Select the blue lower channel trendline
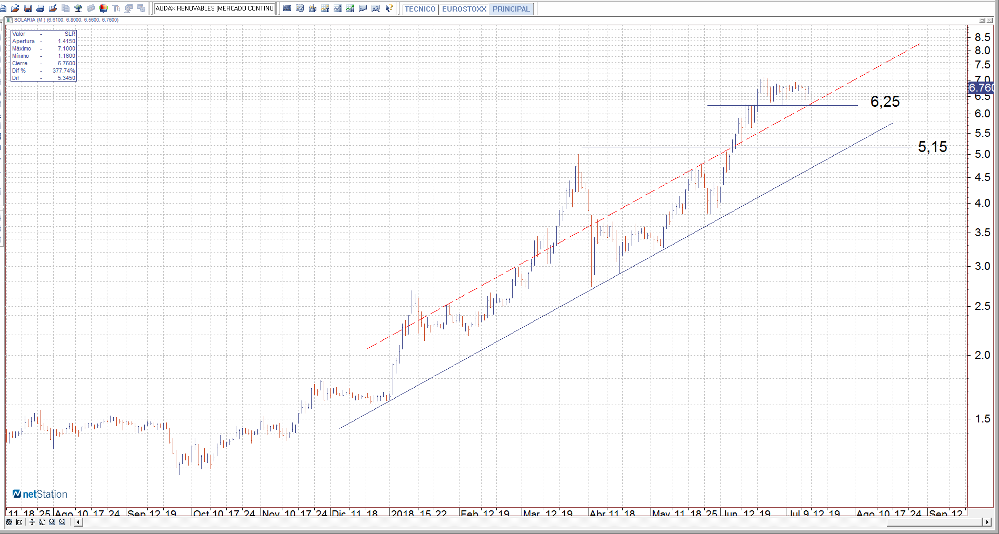 [617, 276]
